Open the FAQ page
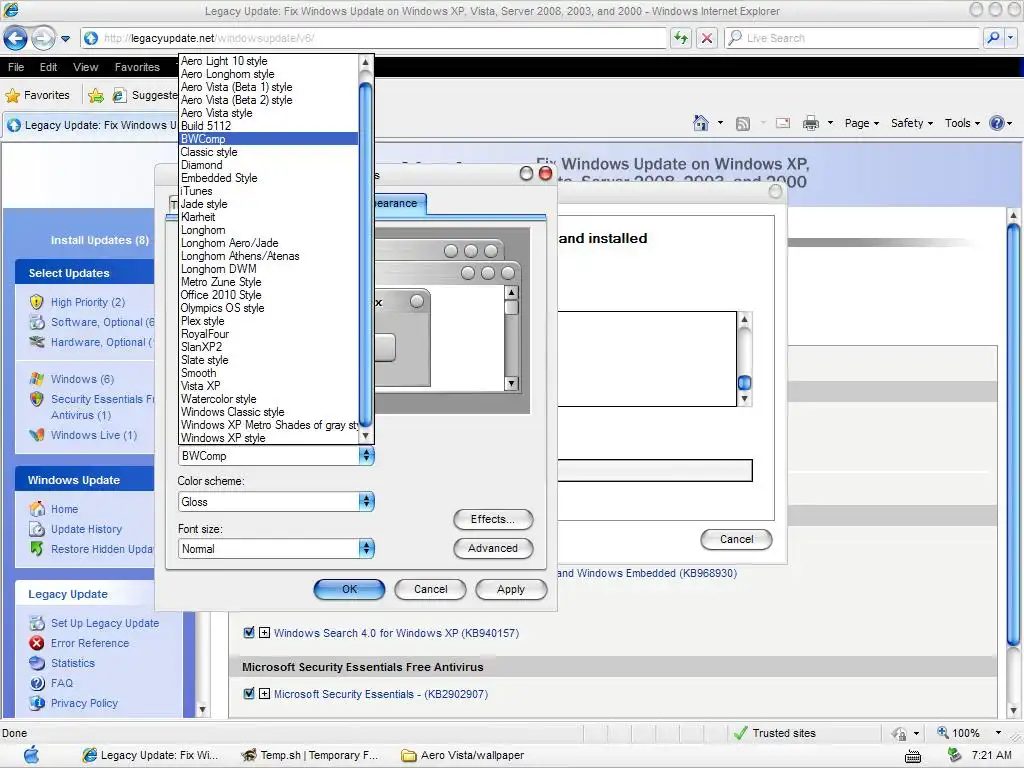The width and height of the screenshot is (1024, 768). pos(62,684)
